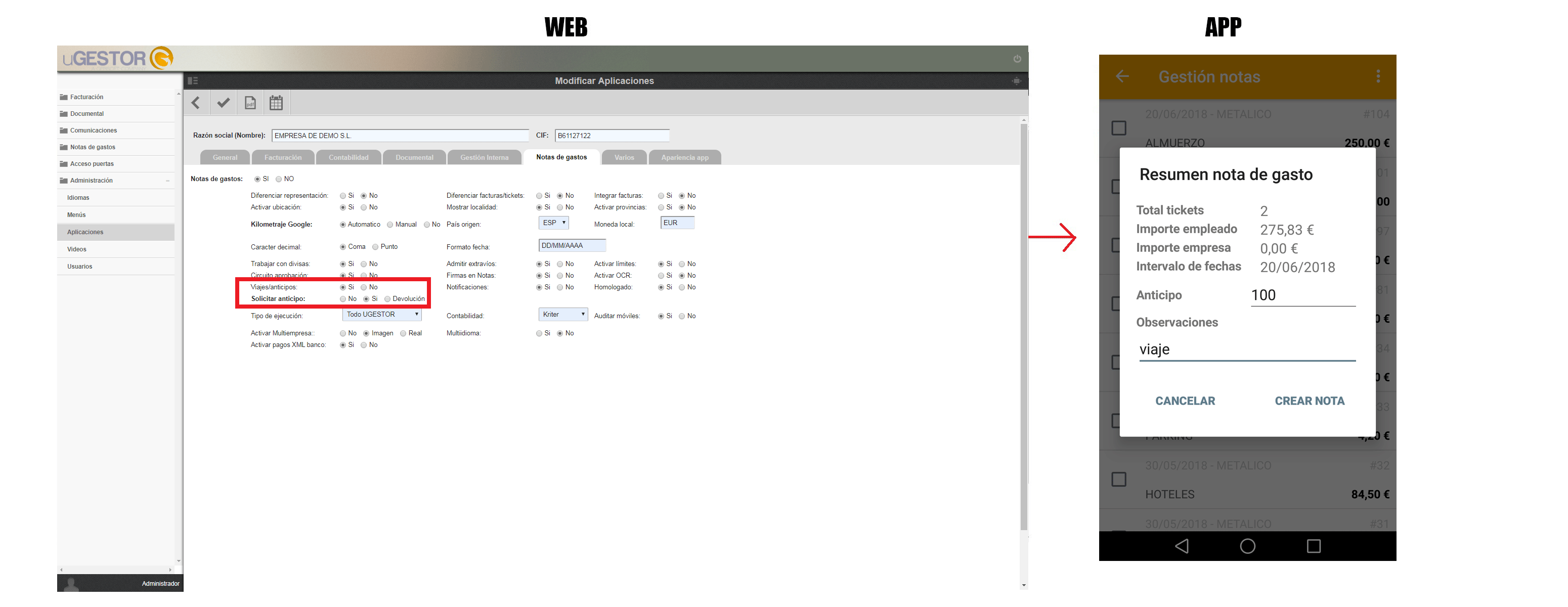Click the Formato fecha field
Image resolution: width=1568 pixels, height=607 pixels.
[572, 245]
